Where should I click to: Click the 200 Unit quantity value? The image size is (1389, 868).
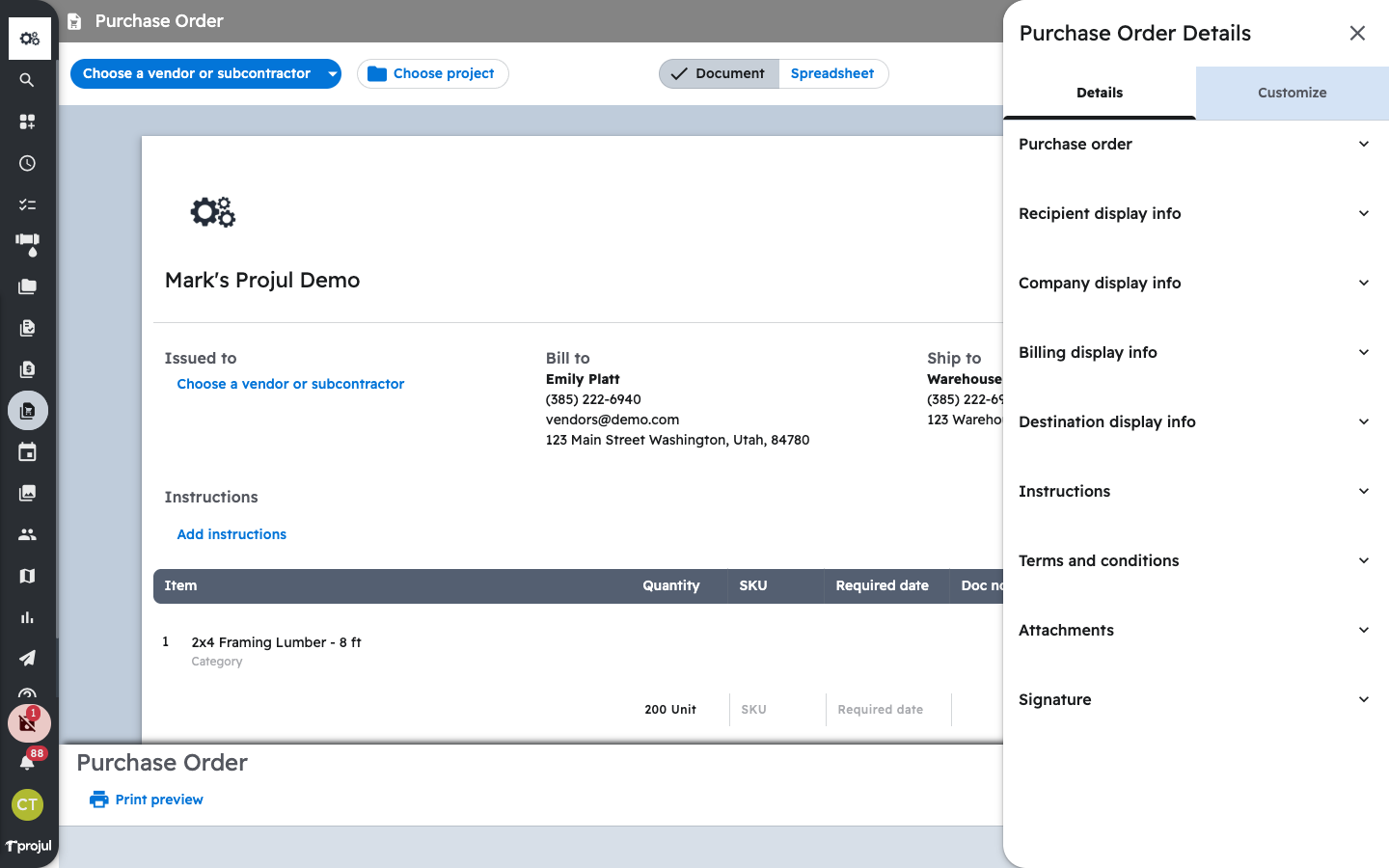tap(670, 709)
